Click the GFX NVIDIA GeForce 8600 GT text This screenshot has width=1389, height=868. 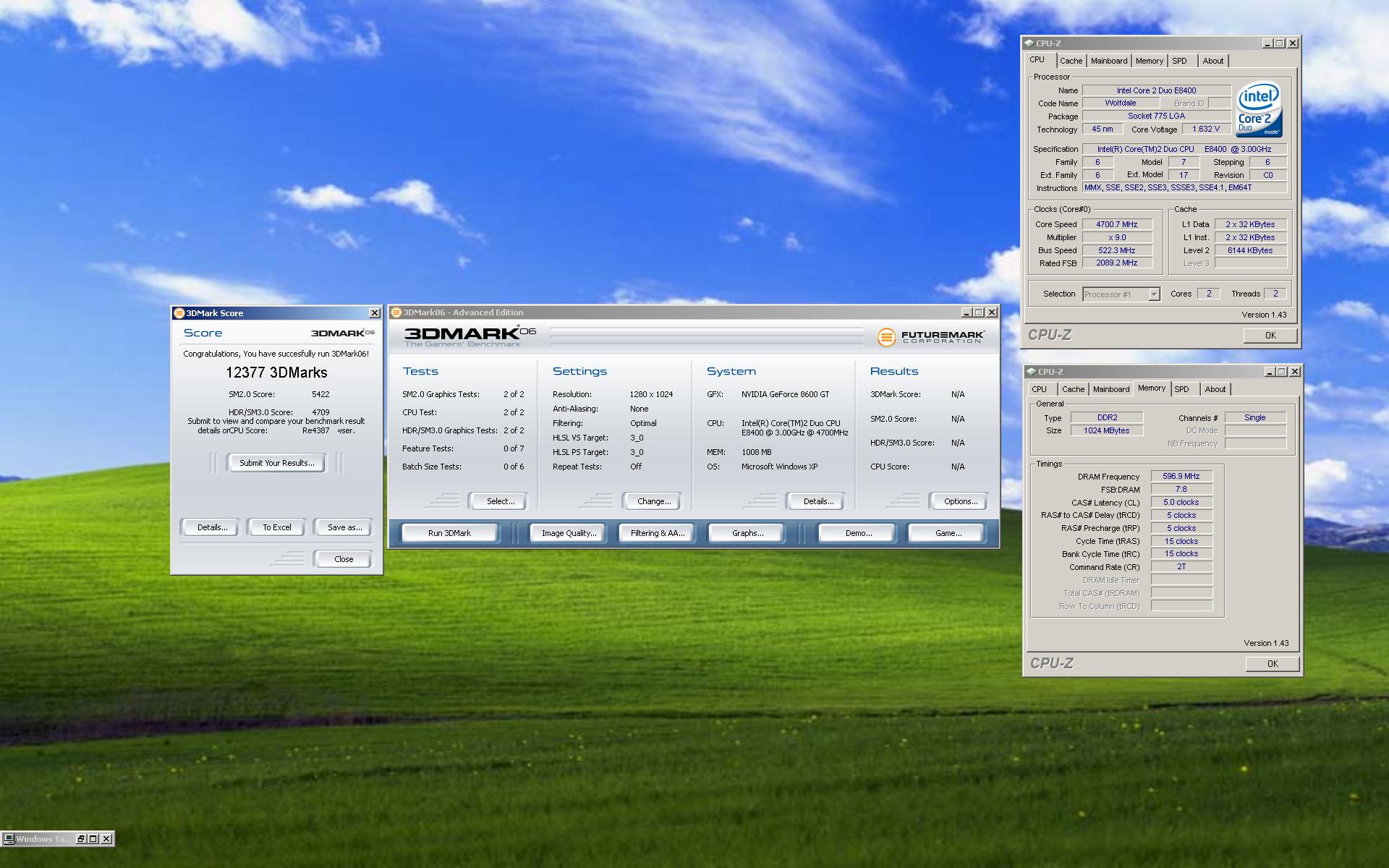pos(785,394)
